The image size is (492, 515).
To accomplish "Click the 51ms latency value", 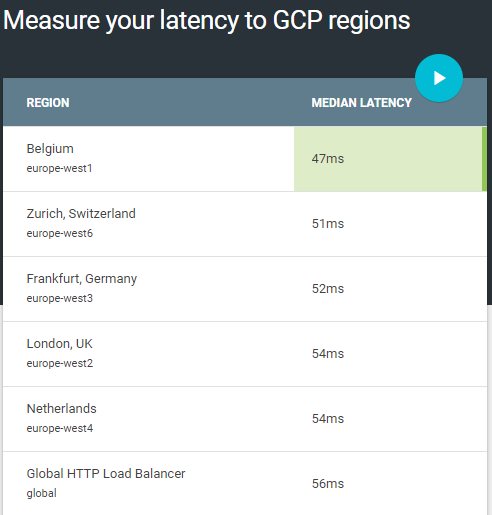I will (328, 224).
